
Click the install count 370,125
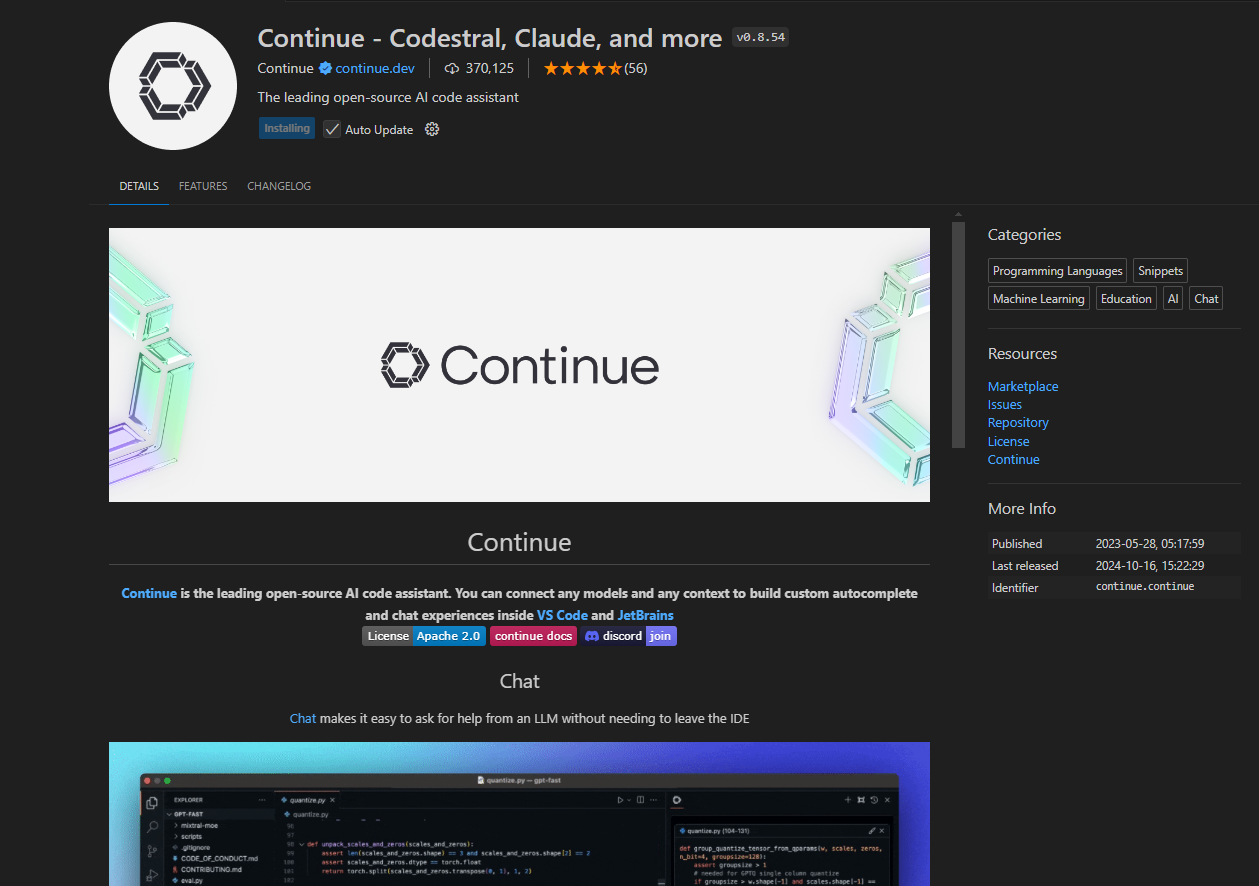click(x=490, y=69)
